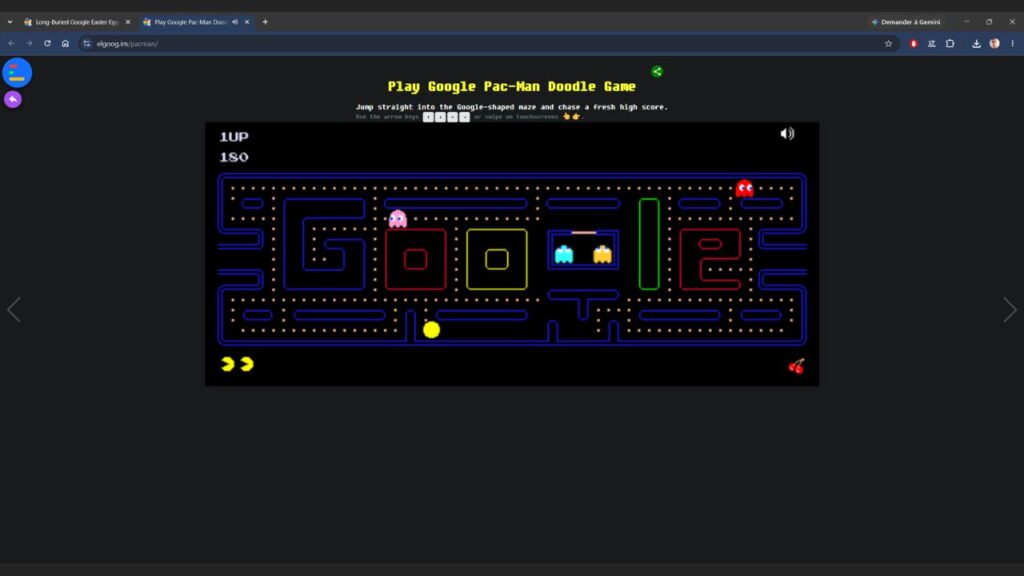Image resolution: width=1024 pixels, height=576 pixels.
Task: Close the 'Long-Buried Google Easter Eggs' tab
Action: point(128,22)
